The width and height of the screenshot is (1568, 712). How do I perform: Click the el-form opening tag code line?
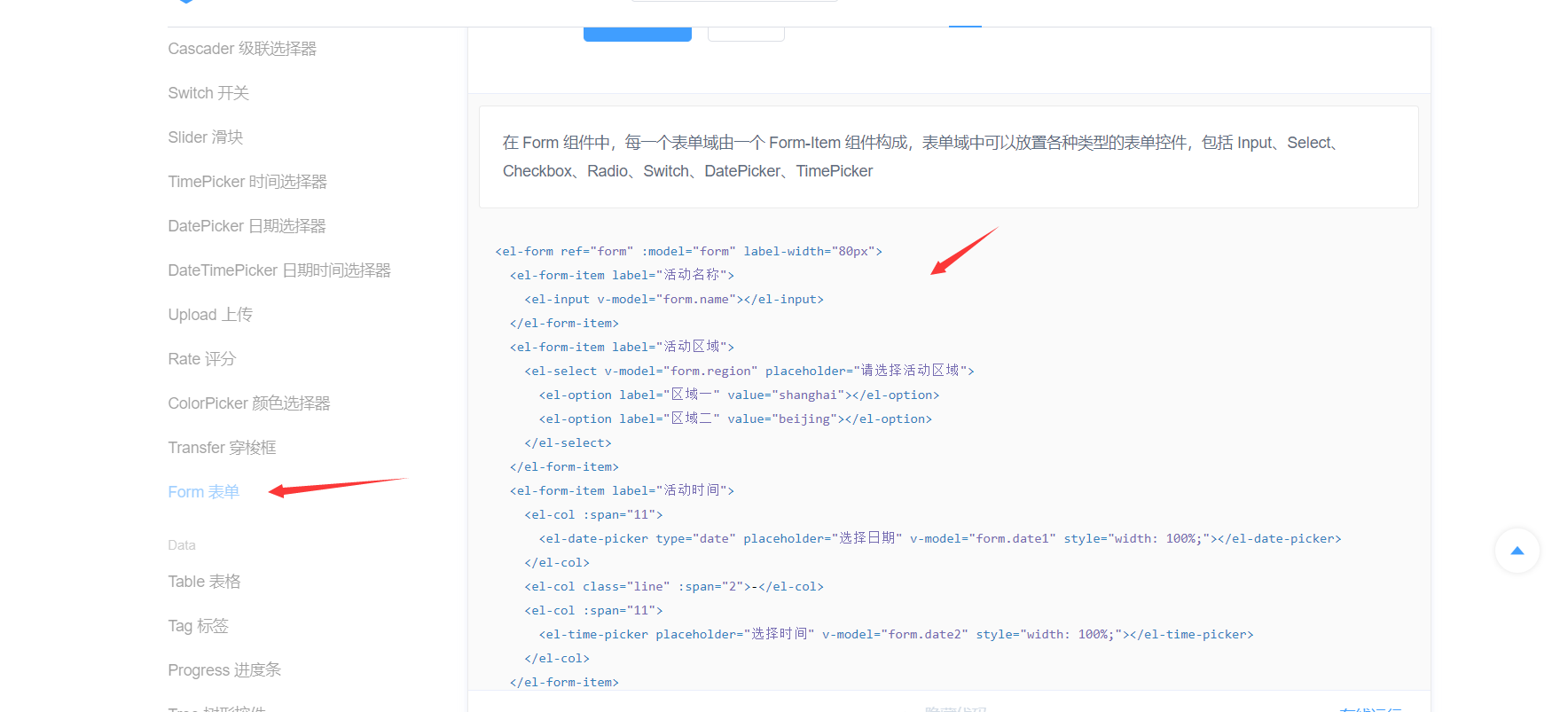tap(689, 252)
